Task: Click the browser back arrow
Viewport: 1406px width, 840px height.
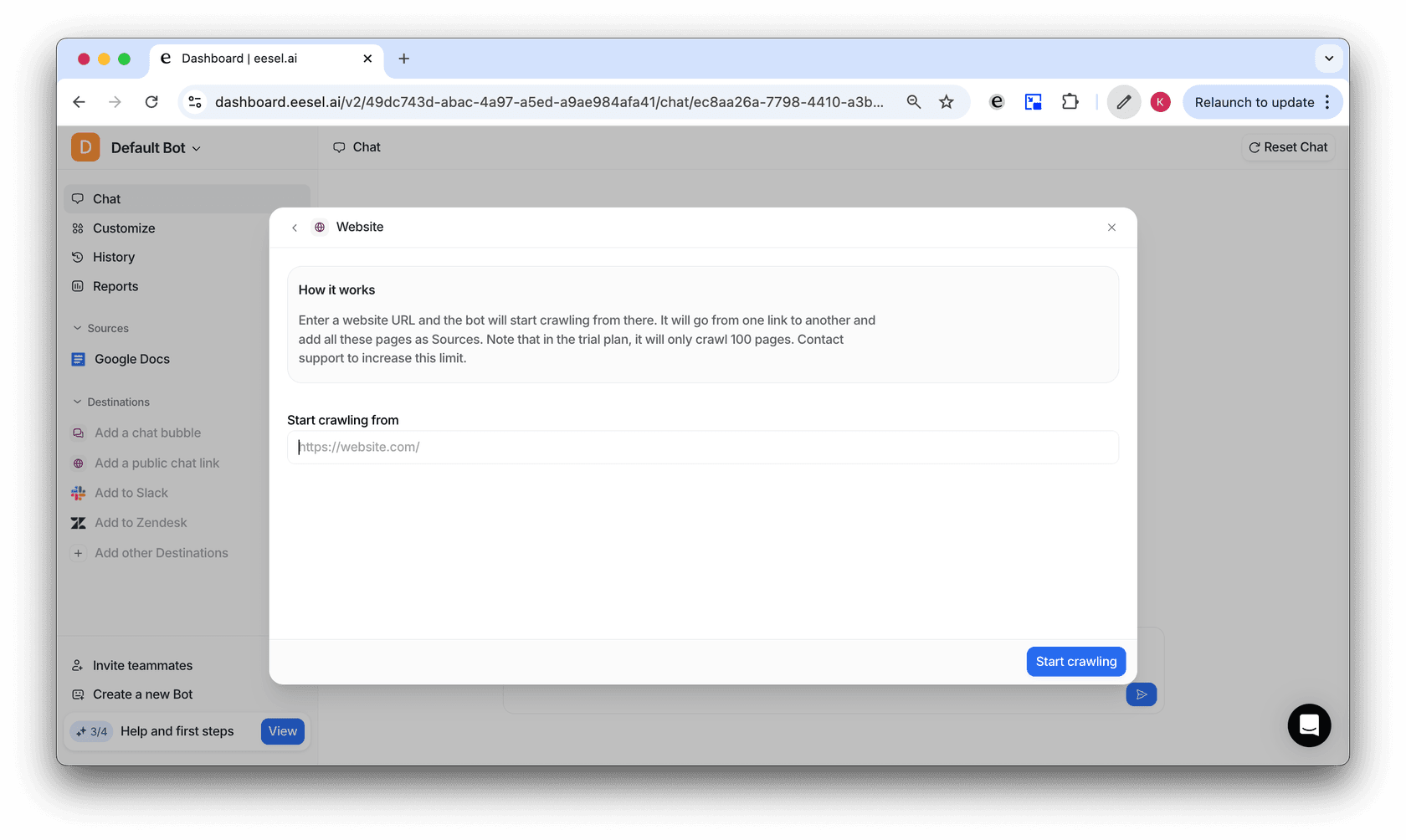Action: pyautogui.click(x=79, y=102)
